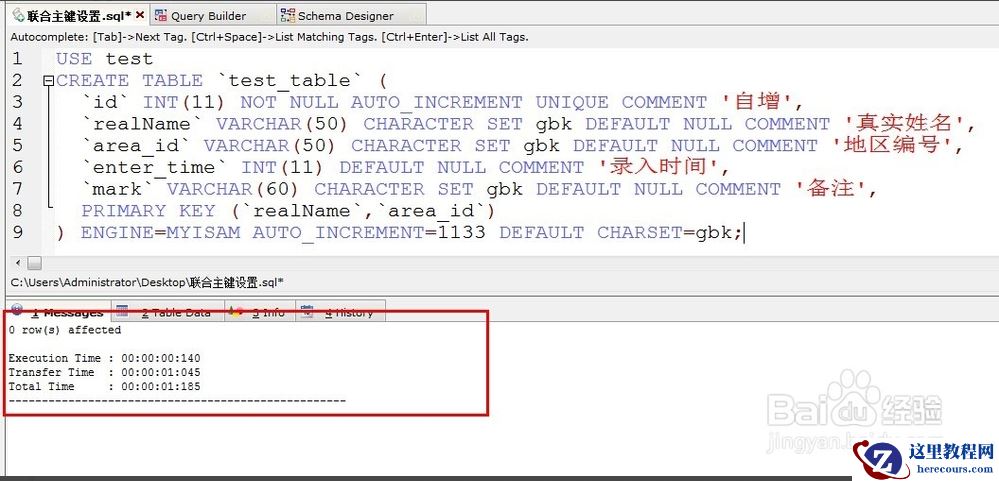This screenshot has width=999, height=481.
Task: Select the 联合主键设置.sql editor tab
Action: tap(78, 15)
